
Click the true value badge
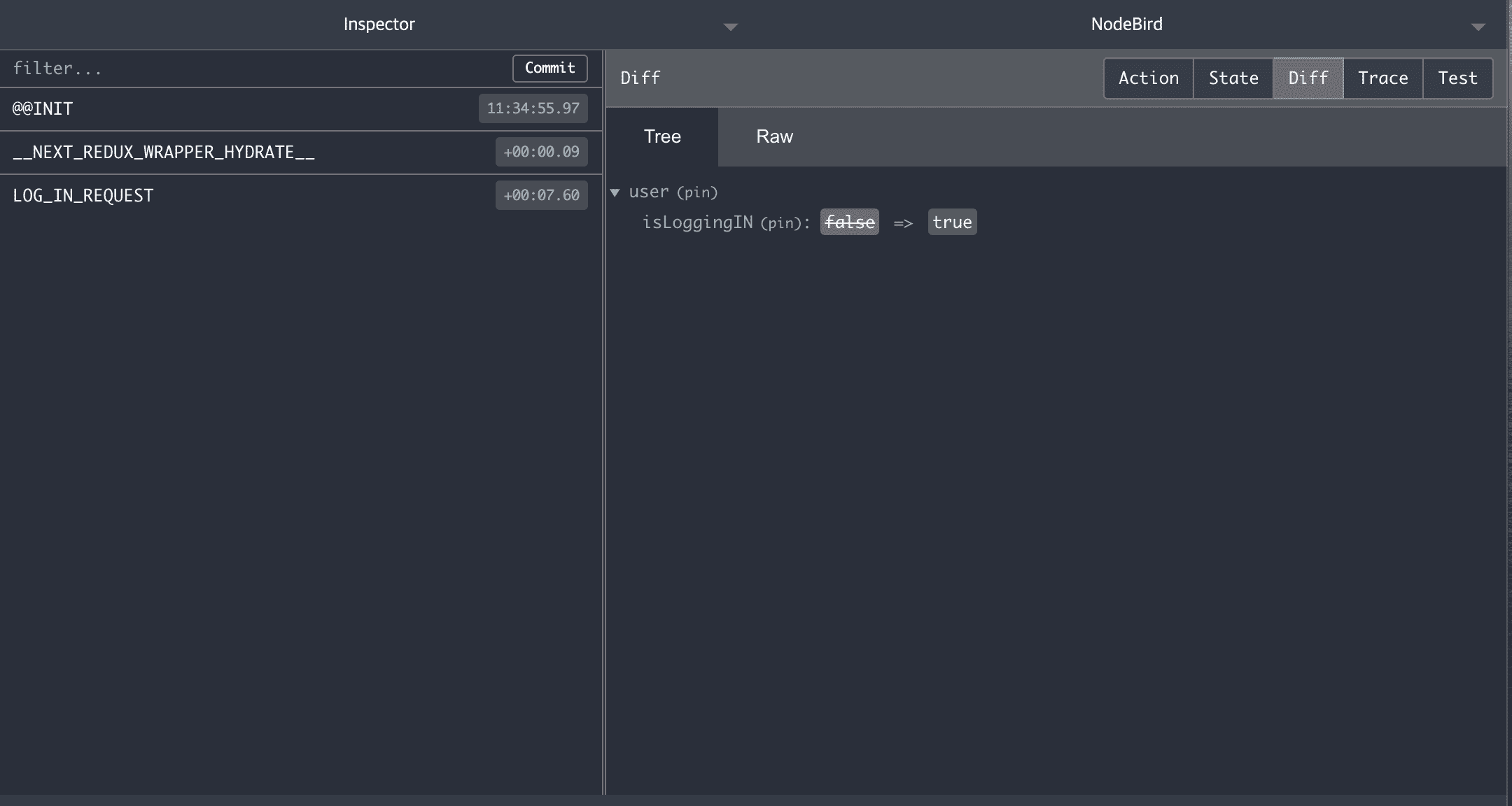tap(951, 222)
